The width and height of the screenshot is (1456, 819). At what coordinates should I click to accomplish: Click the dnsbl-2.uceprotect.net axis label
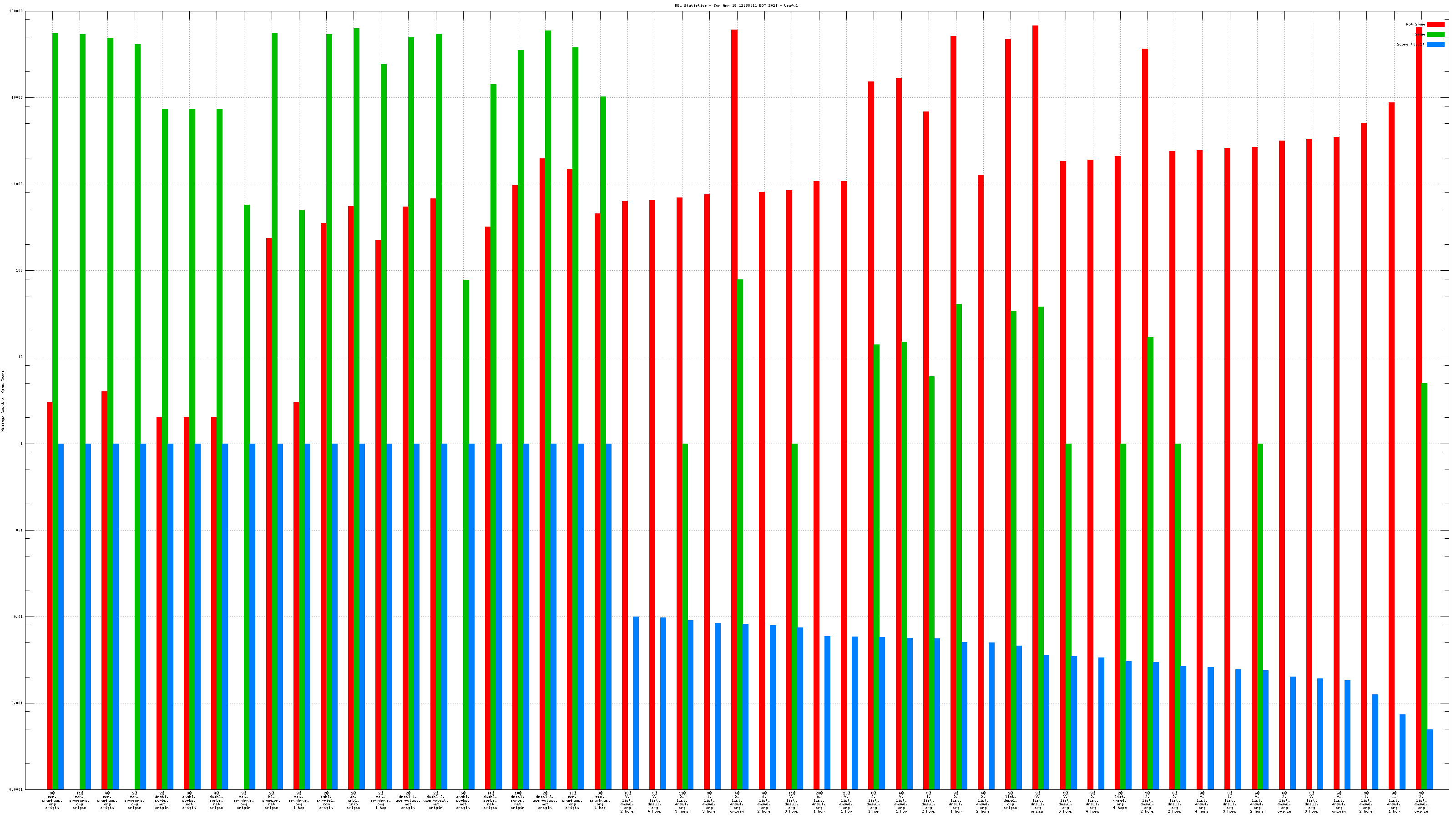coord(436,800)
